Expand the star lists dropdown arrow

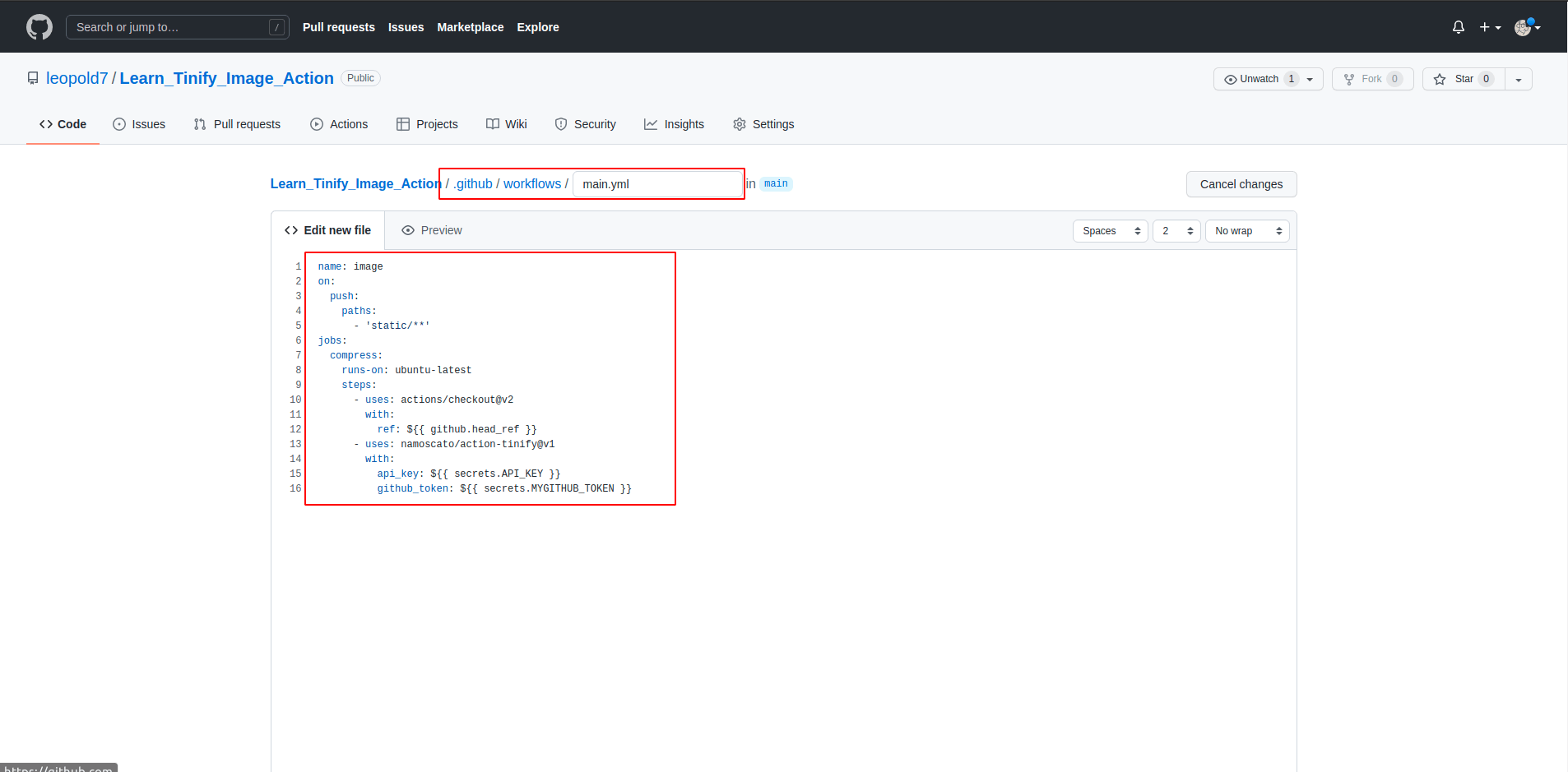click(x=1518, y=79)
